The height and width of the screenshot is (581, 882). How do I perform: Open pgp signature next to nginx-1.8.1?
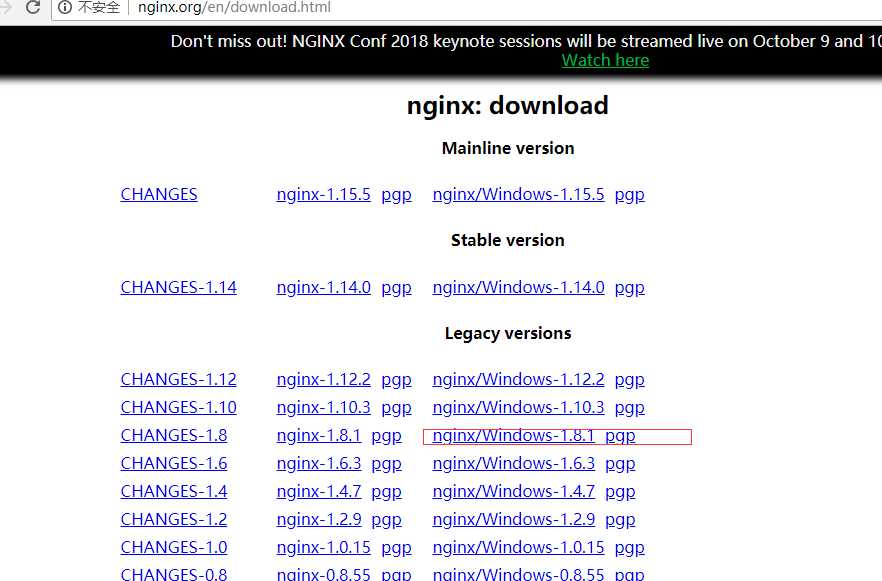[386, 436]
